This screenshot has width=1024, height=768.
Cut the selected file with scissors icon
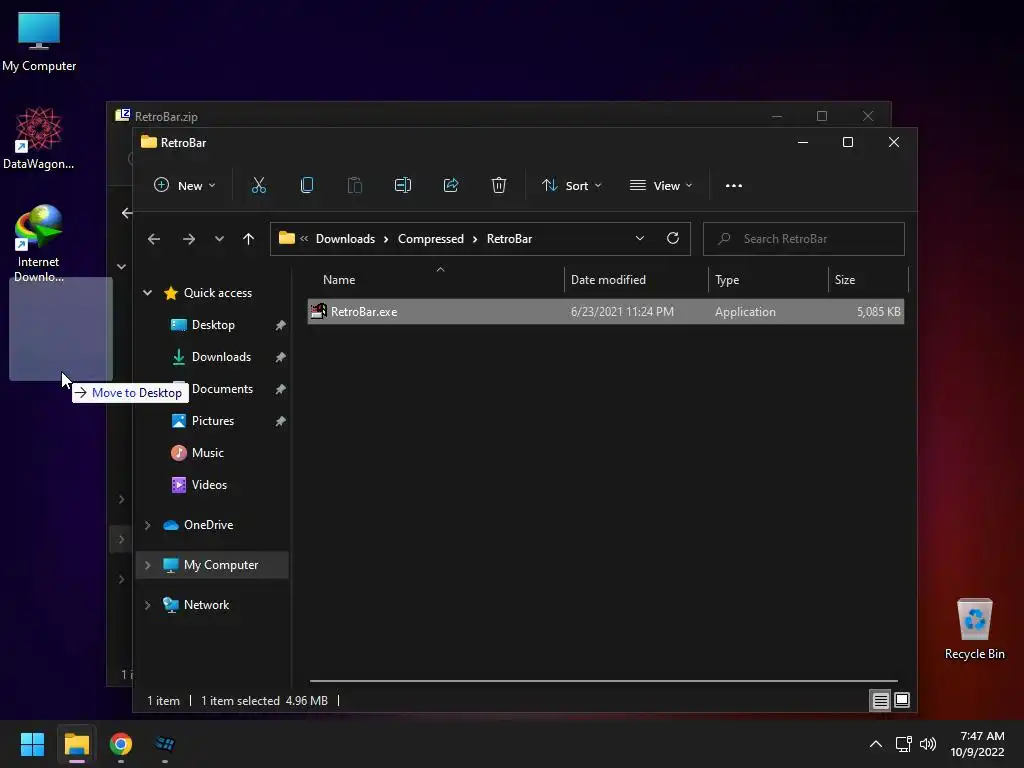259,185
